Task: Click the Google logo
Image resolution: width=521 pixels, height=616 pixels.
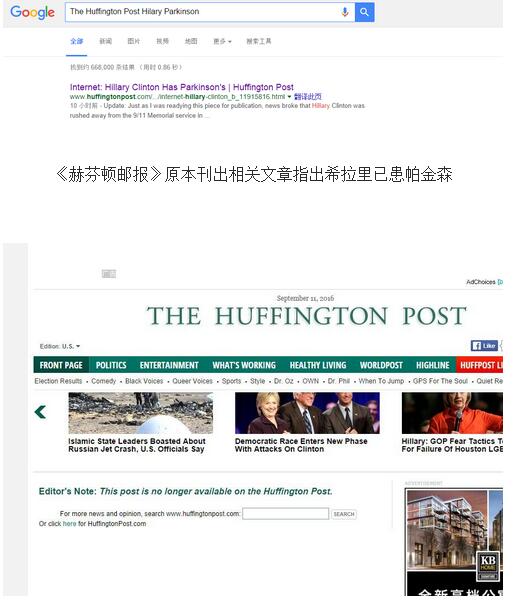Action: tap(32, 13)
